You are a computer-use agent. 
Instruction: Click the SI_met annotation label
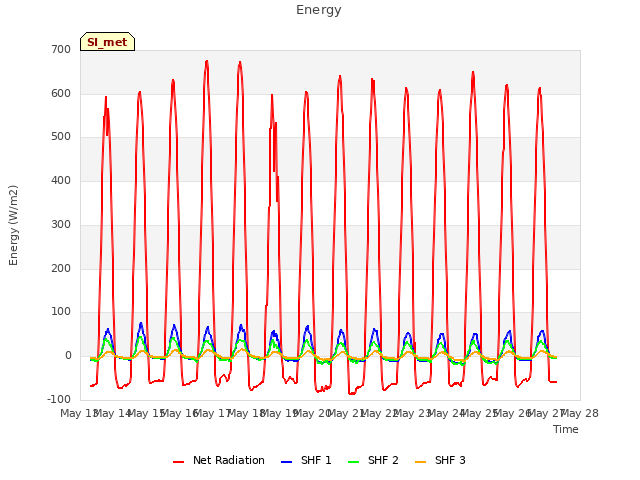[107, 42]
